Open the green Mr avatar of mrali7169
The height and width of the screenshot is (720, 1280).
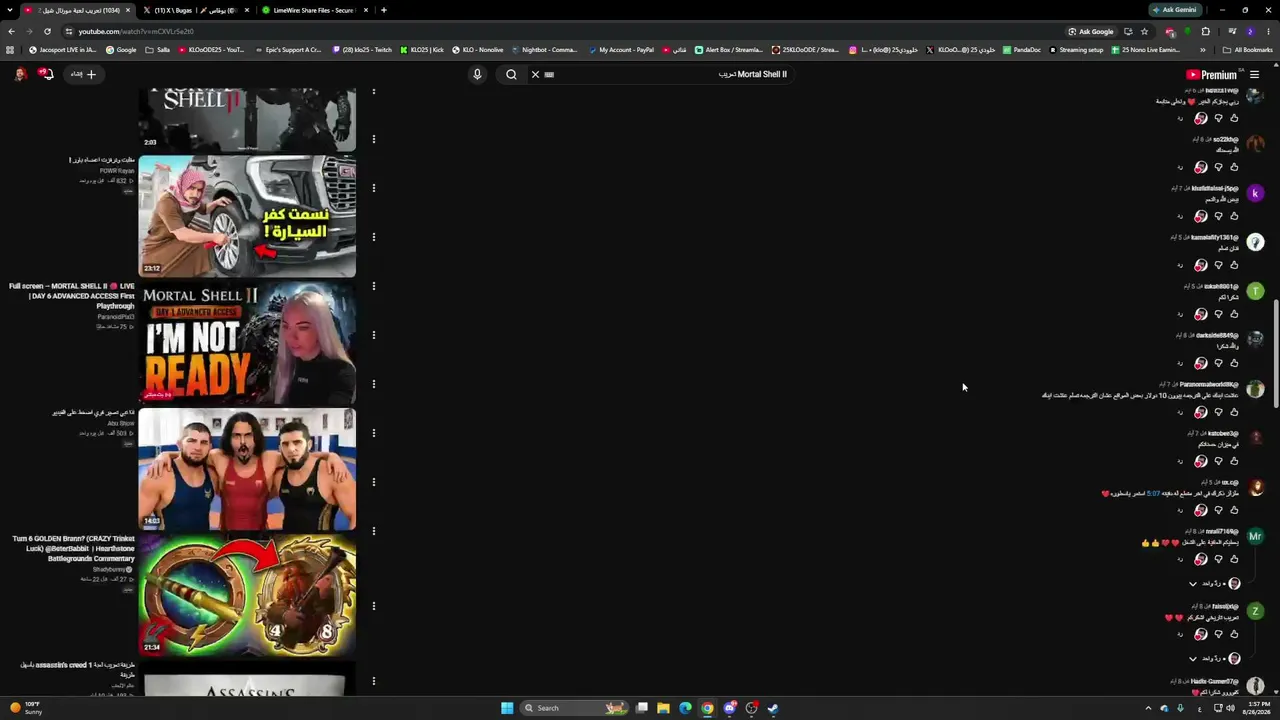(x=1255, y=536)
